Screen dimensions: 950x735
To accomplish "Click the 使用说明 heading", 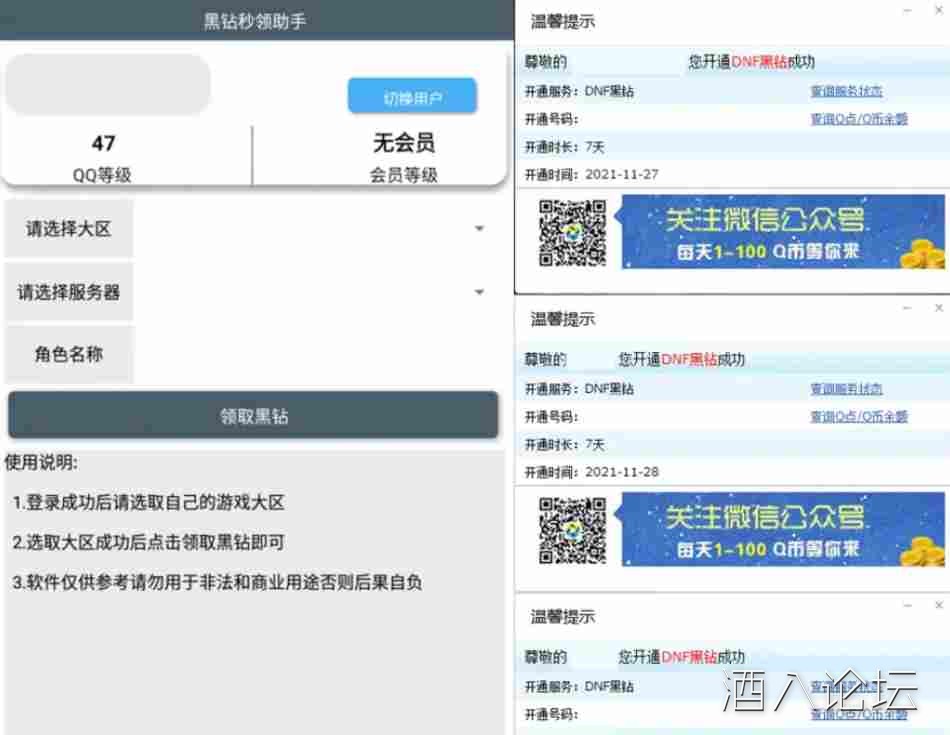I will click(x=41, y=462).
